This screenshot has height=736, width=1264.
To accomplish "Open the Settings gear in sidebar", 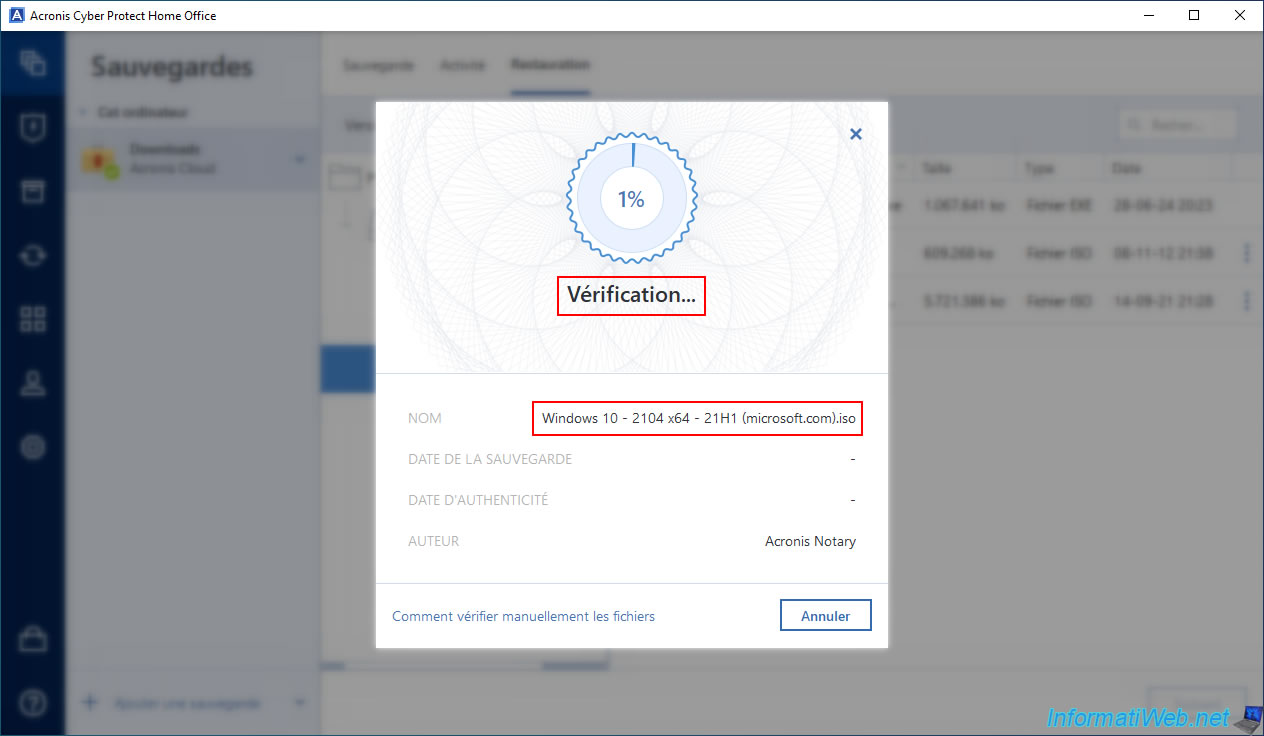I will coord(33,447).
